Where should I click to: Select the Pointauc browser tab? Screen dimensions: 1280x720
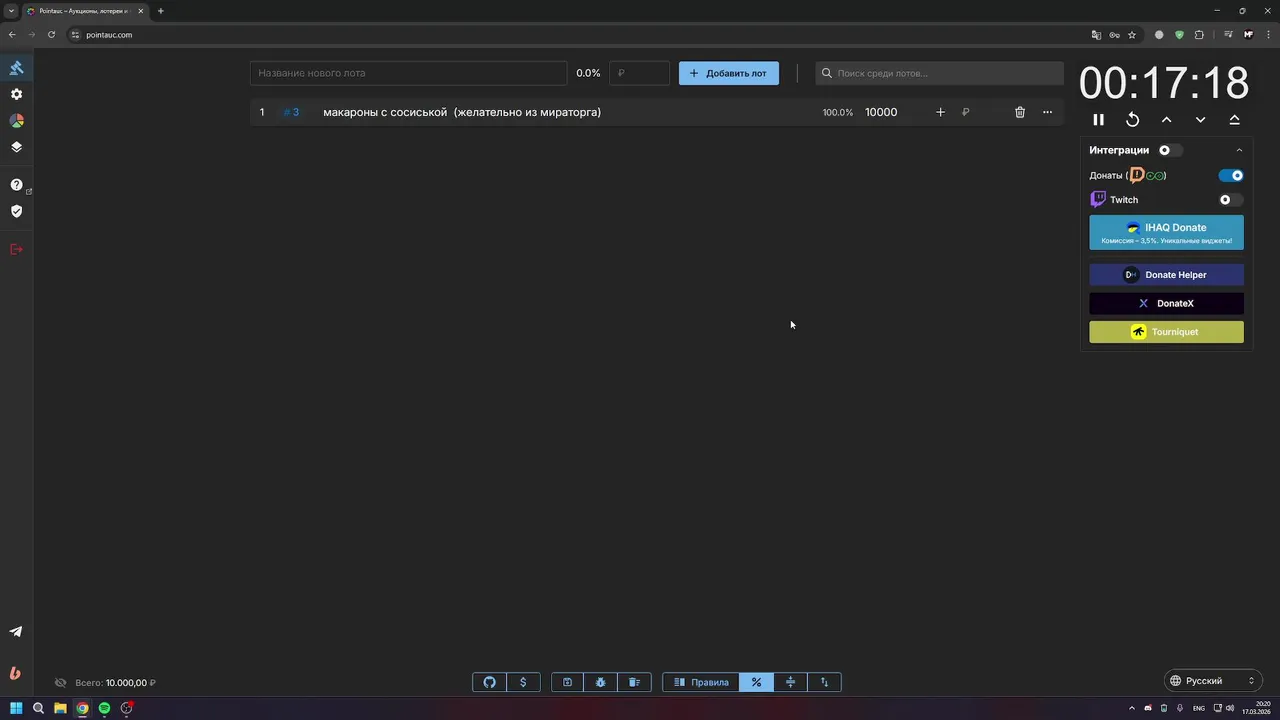point(85,11)
